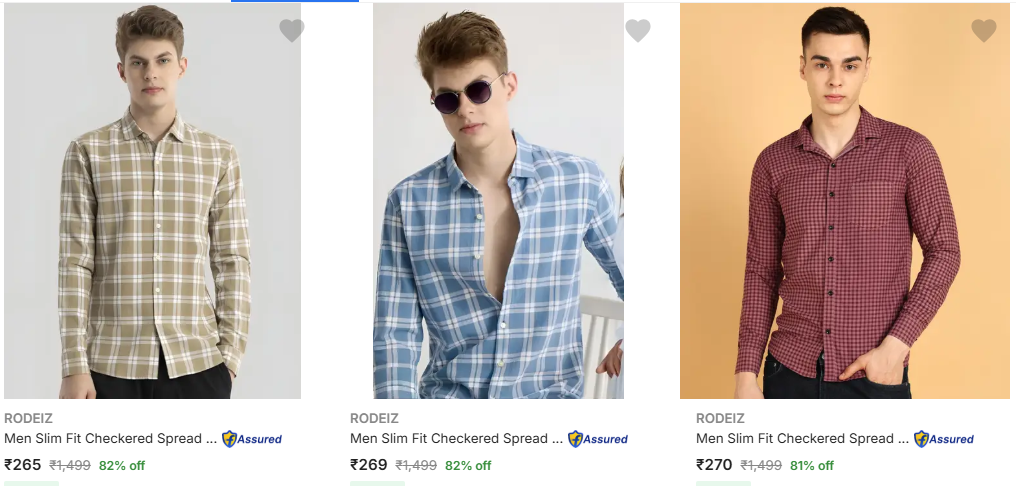The image size is (1016, 486).
Task: Tap the heart icon on blue shirt
Action: 638,31
